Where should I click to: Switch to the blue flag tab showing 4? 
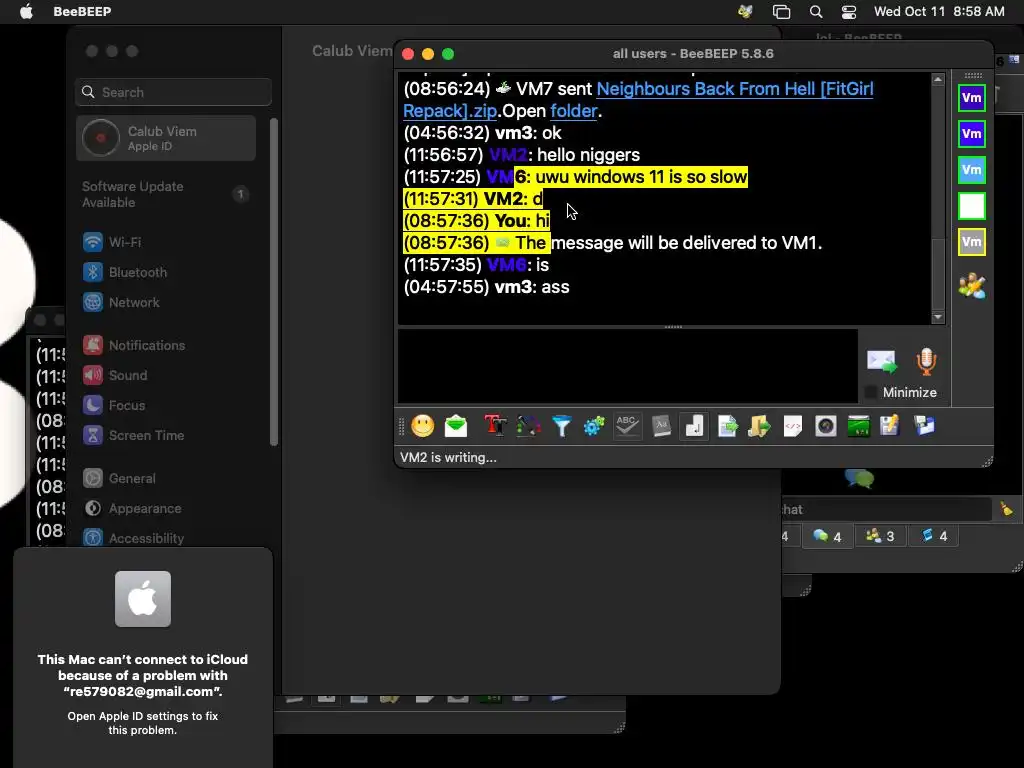934,536
